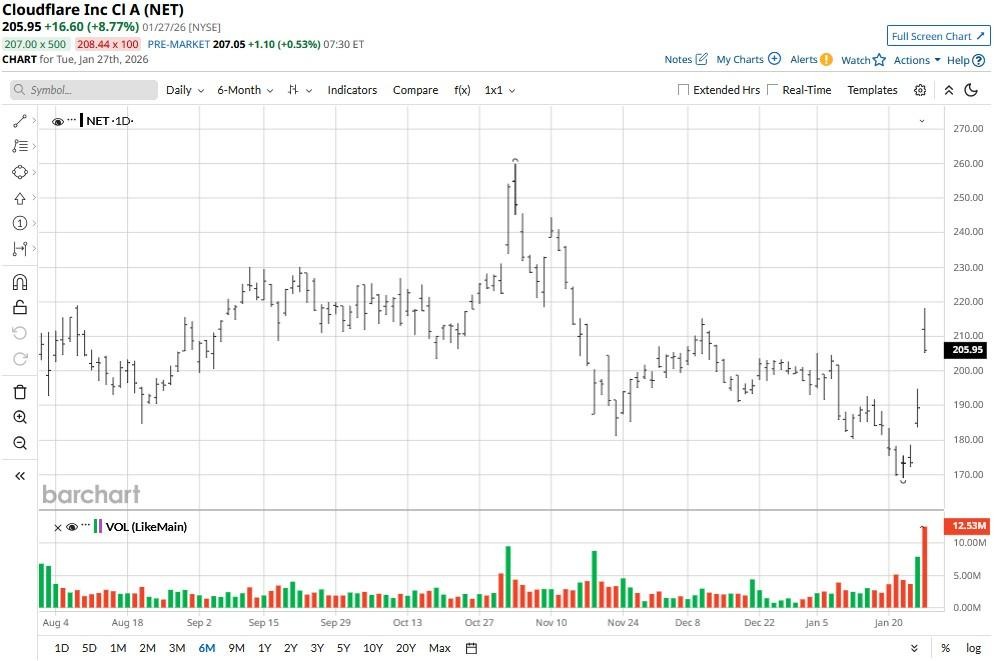
Task: Enable the Real-Time checkbox
Action: coord(772,89)
